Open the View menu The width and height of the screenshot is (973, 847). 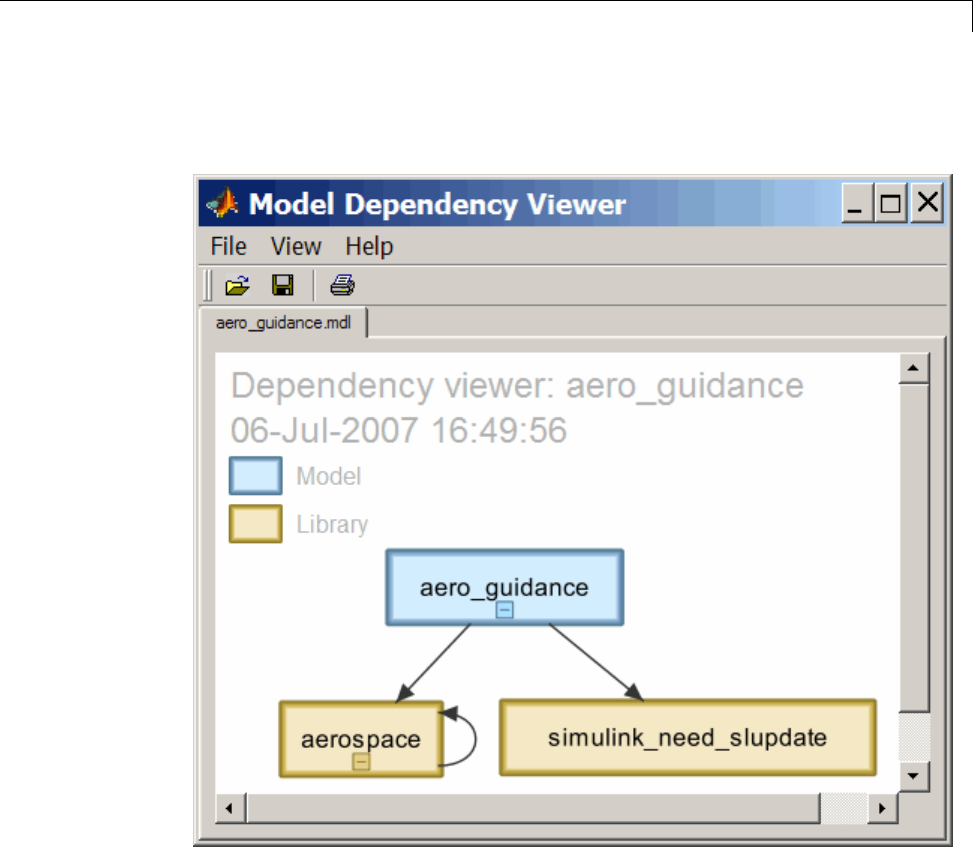tap(296, 246)
